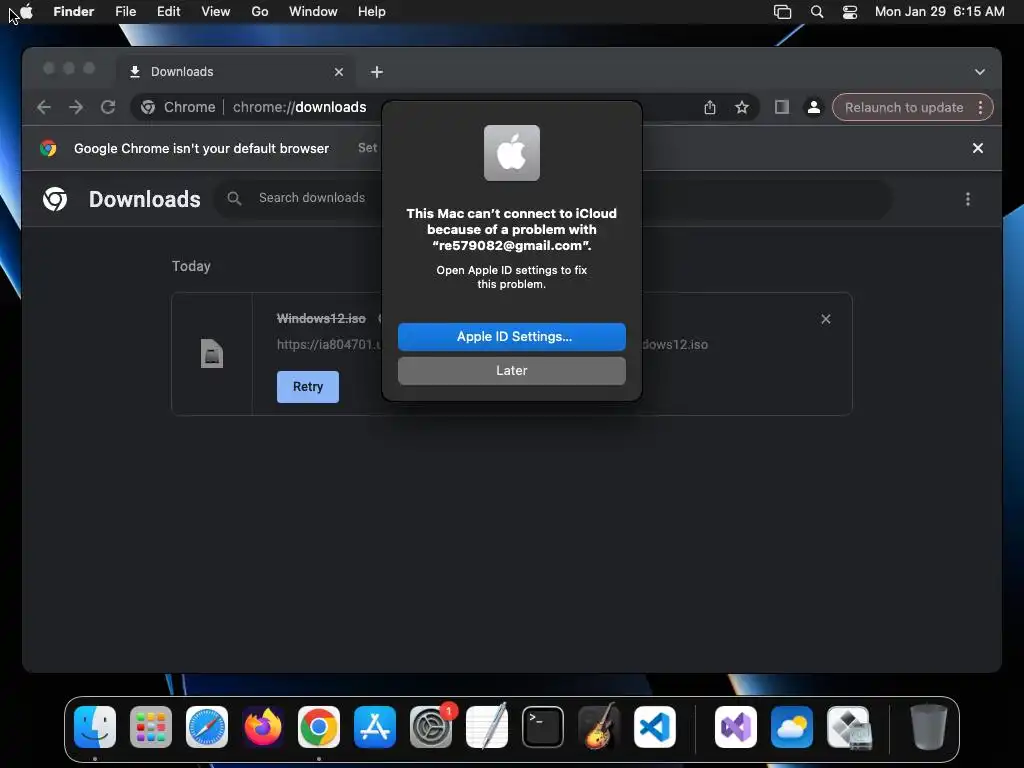The image size is (1024, 768).
Task: Open a new tab with the plus button
Action: tap(377, 72)
